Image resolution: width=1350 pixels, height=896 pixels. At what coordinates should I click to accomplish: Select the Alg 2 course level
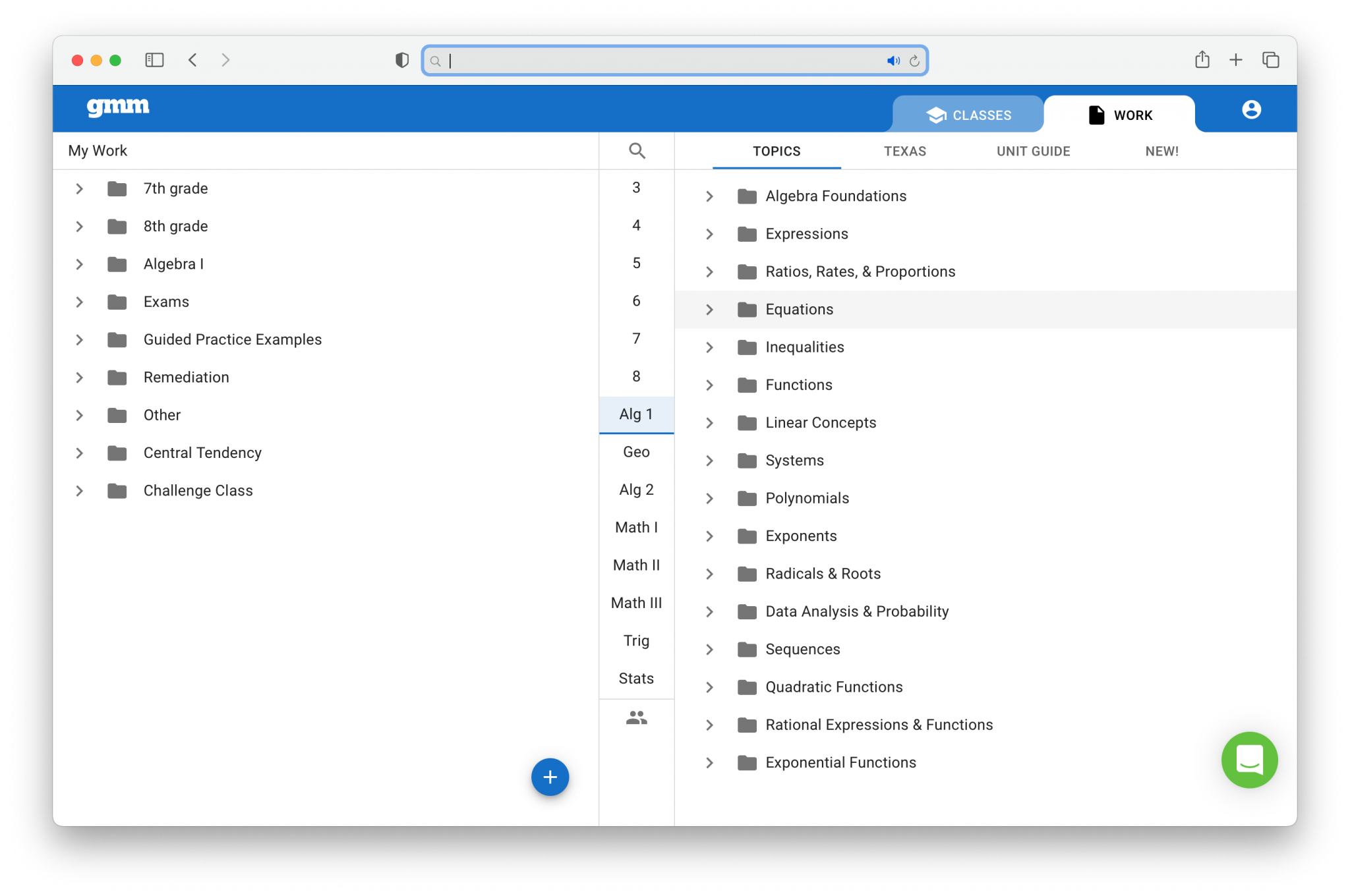pyautogui.click(x=636, y=490)
